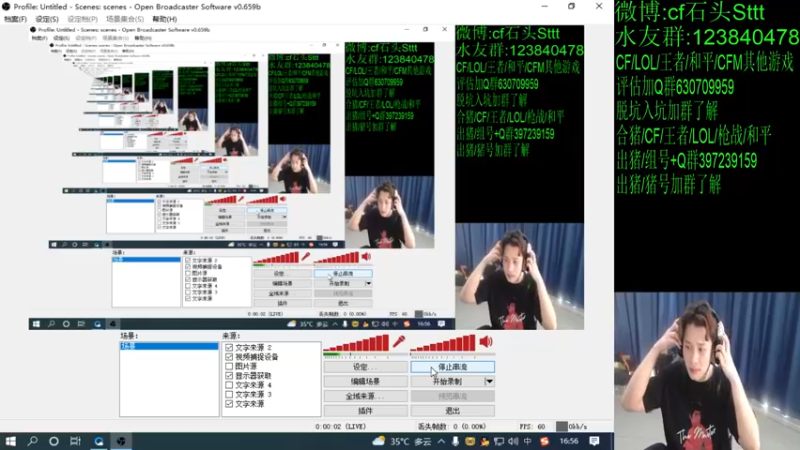Select the 视频捕捉设备 source label
Viewport: 800px width, 450px height.
point(257,357)
